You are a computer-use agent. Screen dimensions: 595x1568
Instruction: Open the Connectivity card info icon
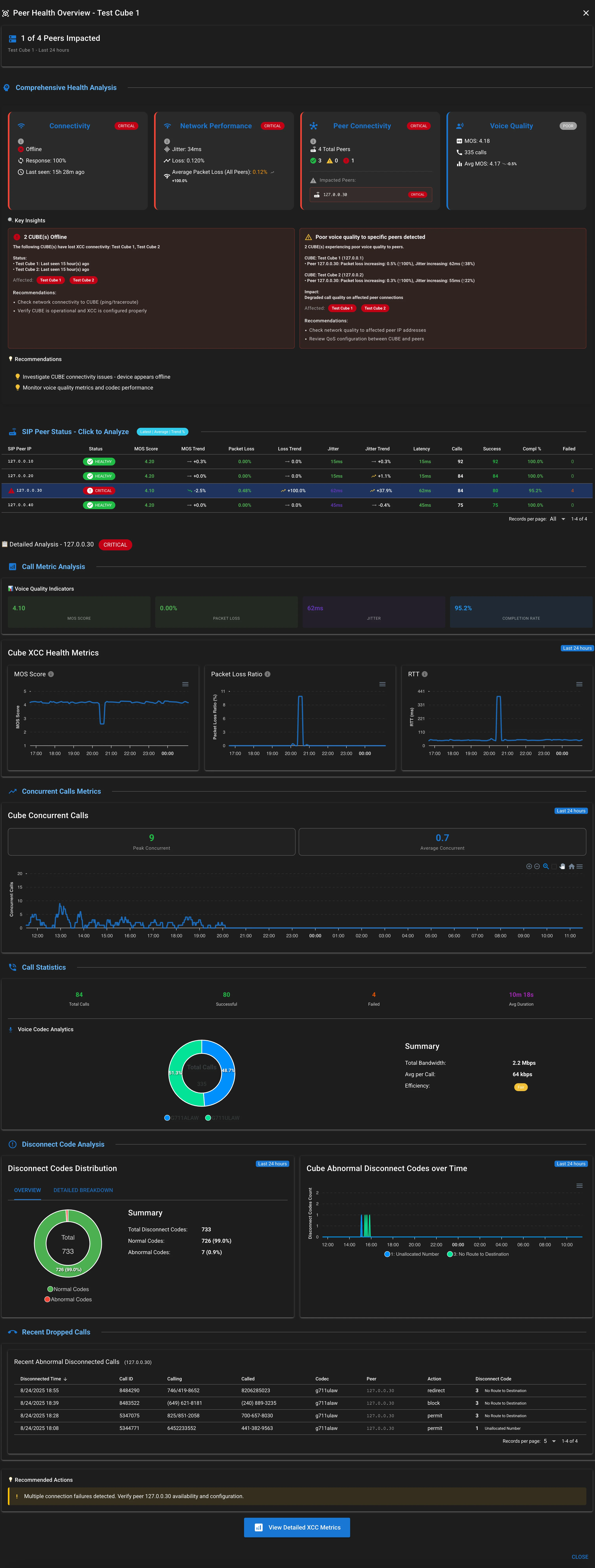21,141
